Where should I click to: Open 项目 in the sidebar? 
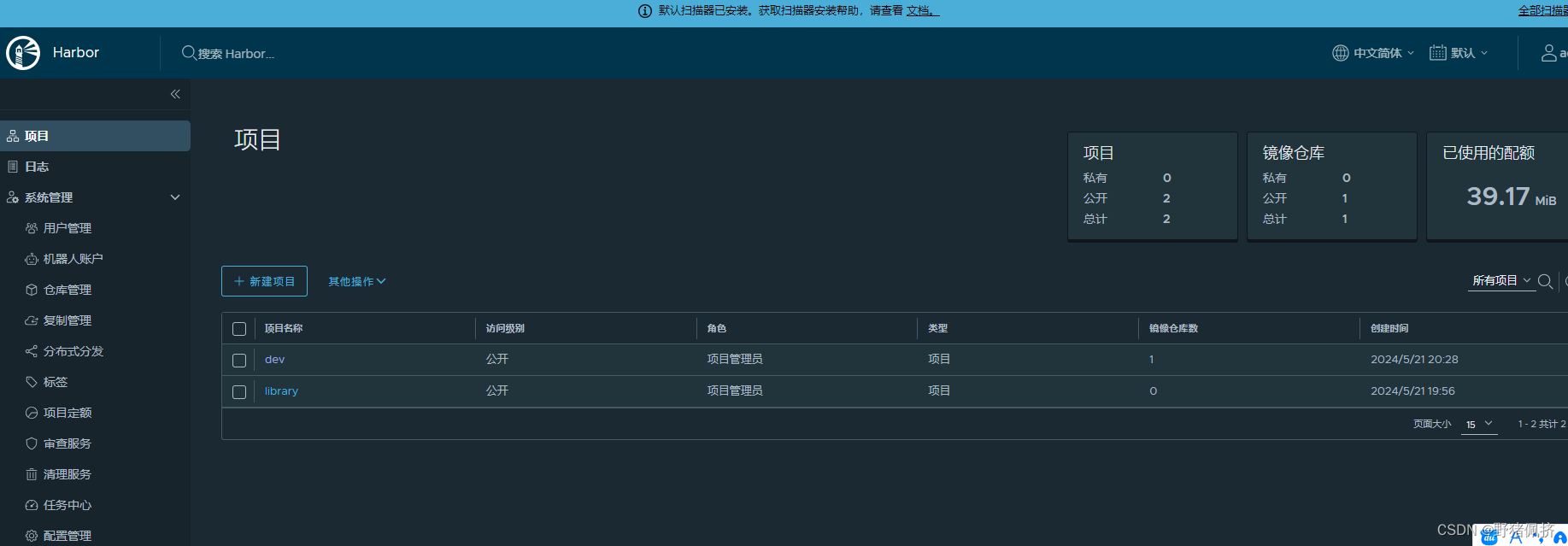point(95,136)
